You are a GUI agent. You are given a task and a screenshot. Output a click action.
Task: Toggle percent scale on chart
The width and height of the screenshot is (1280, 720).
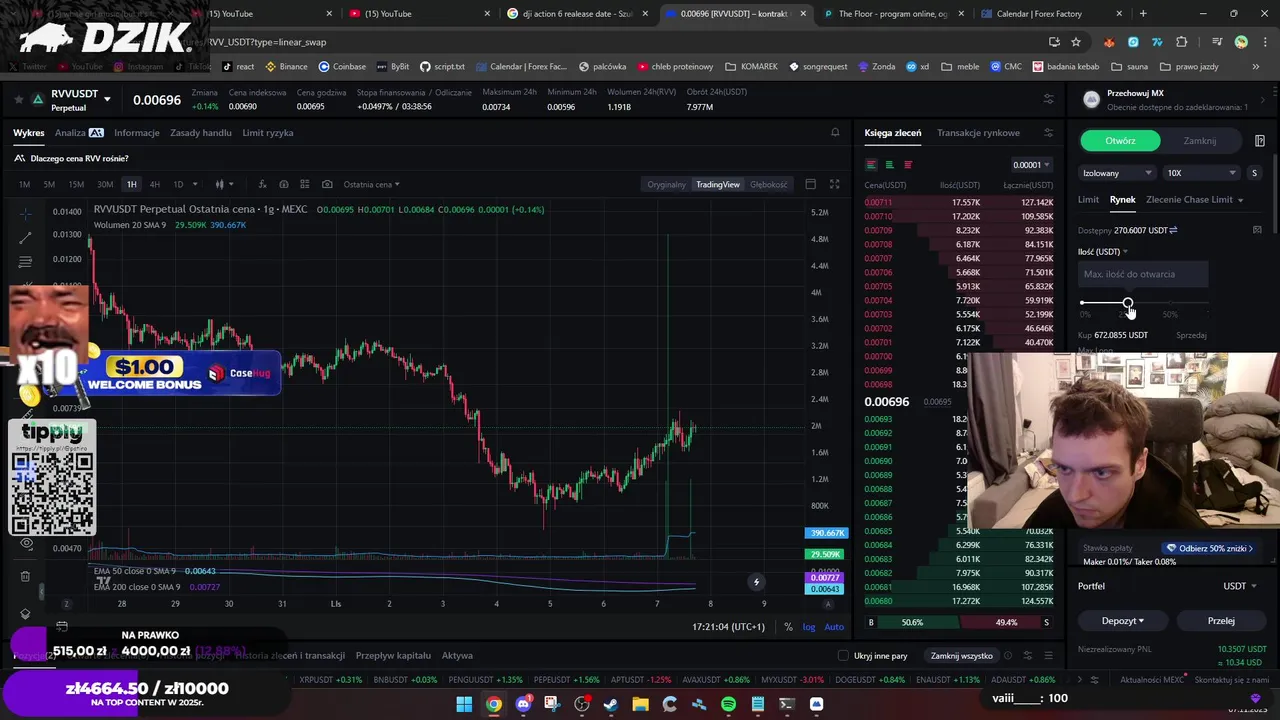(x=788, y=627)
